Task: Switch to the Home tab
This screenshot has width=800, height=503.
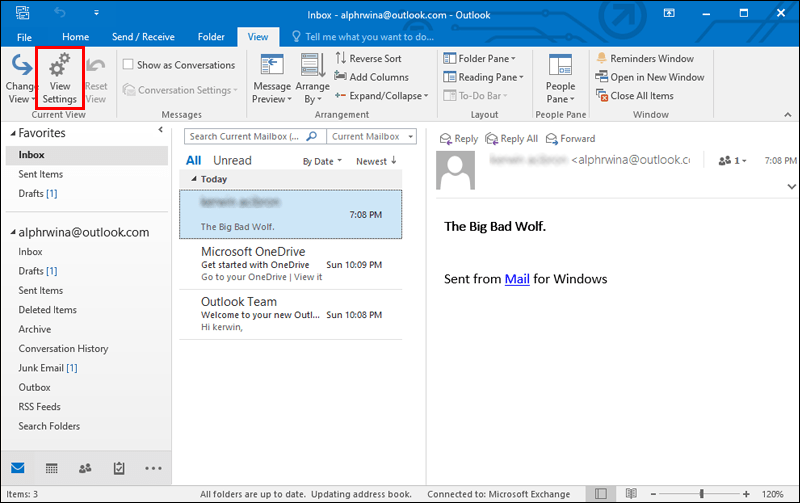Action: point(76,37)
